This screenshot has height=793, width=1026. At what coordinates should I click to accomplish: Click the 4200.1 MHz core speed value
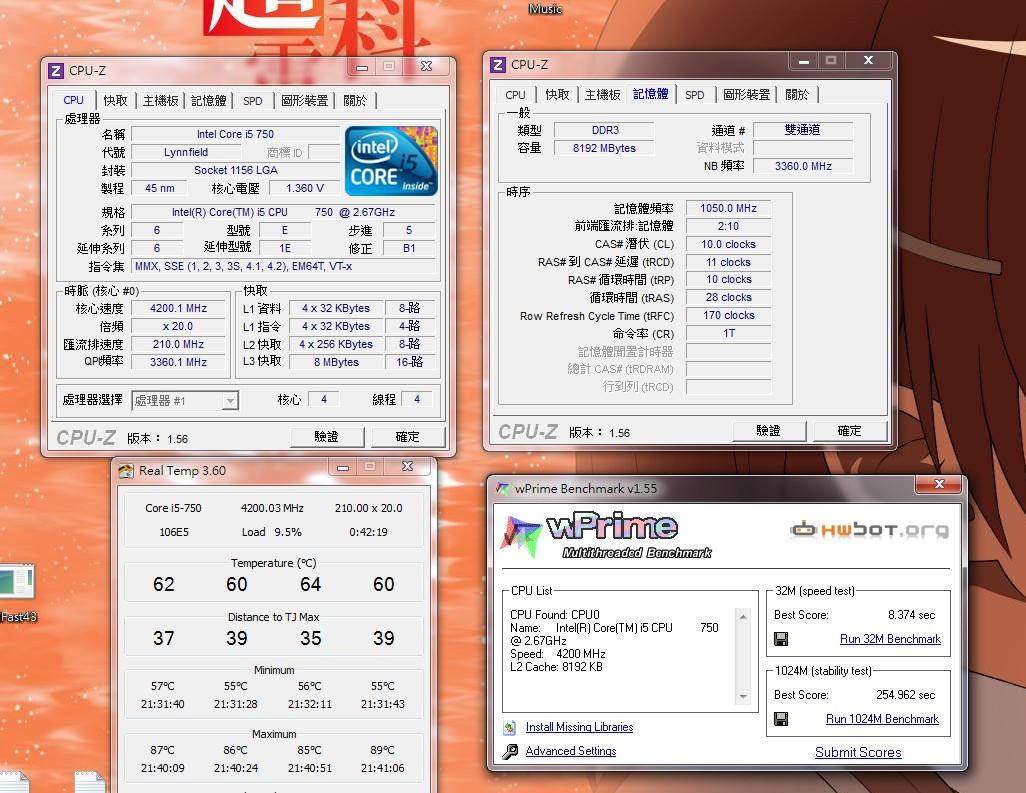coord(178,308)
